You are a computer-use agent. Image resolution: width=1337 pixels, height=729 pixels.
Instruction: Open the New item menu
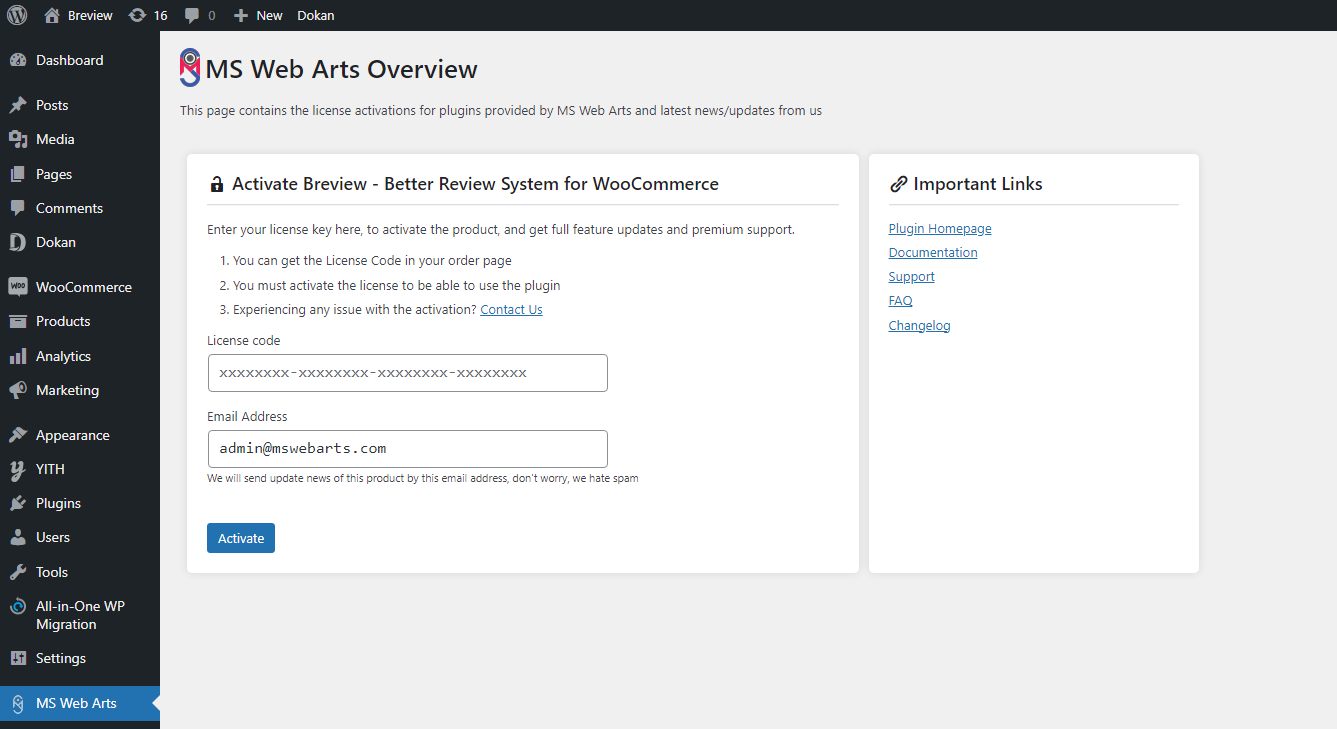pos(257,14)
